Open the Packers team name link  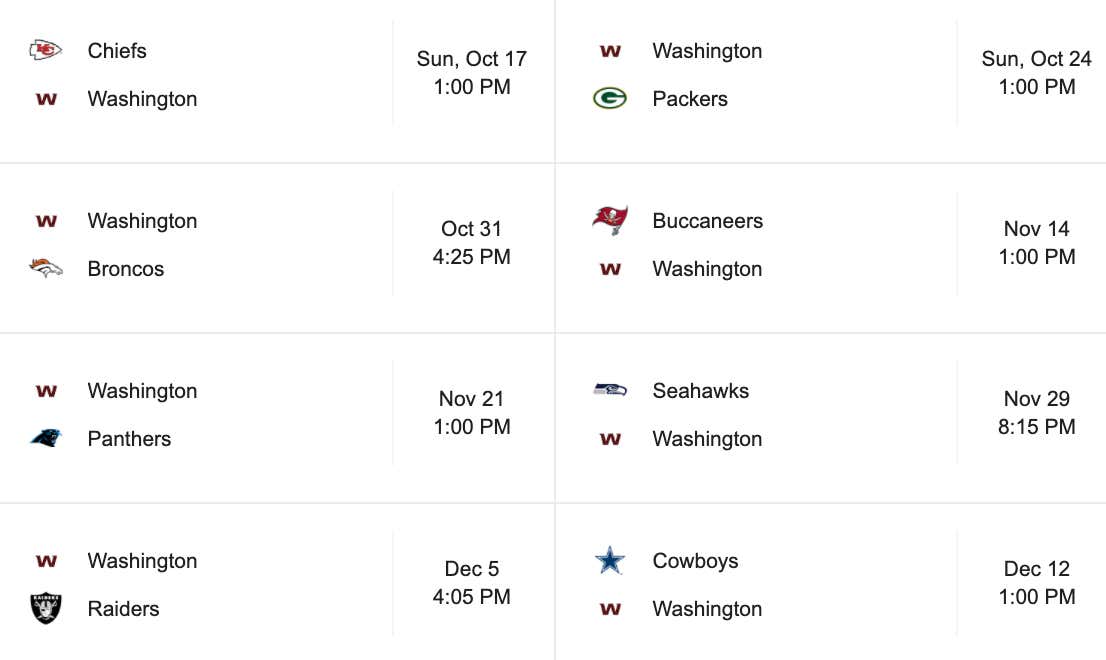pos(690,99)
